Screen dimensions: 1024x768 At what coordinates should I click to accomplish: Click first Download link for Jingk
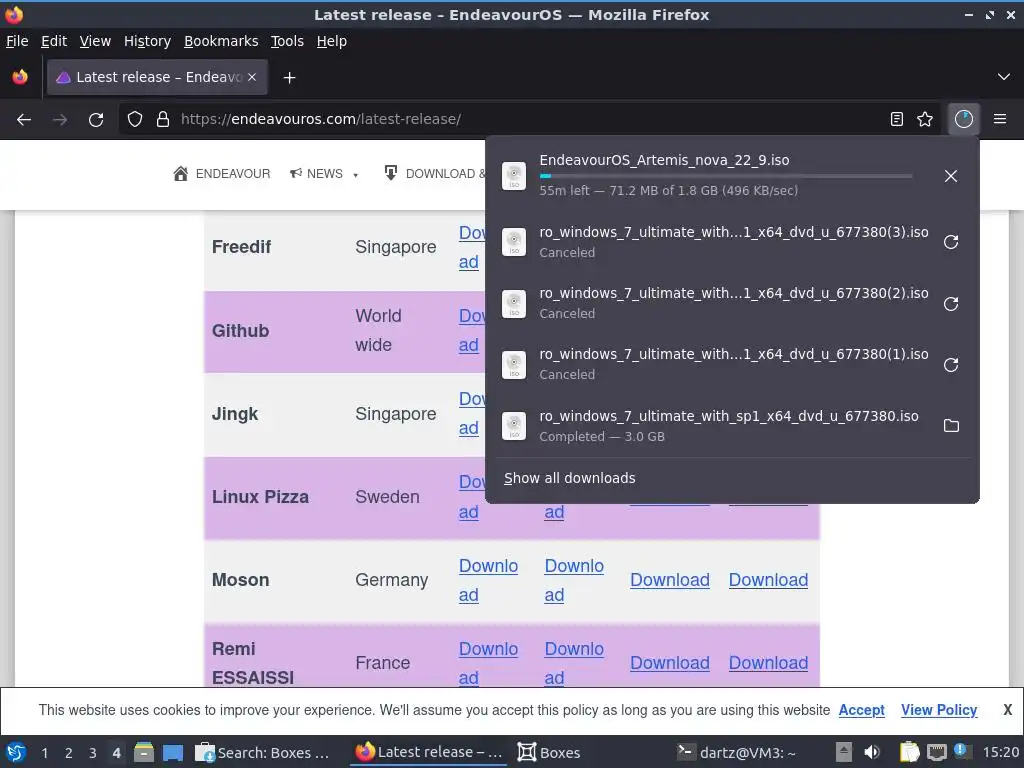[x=472, y=413]
